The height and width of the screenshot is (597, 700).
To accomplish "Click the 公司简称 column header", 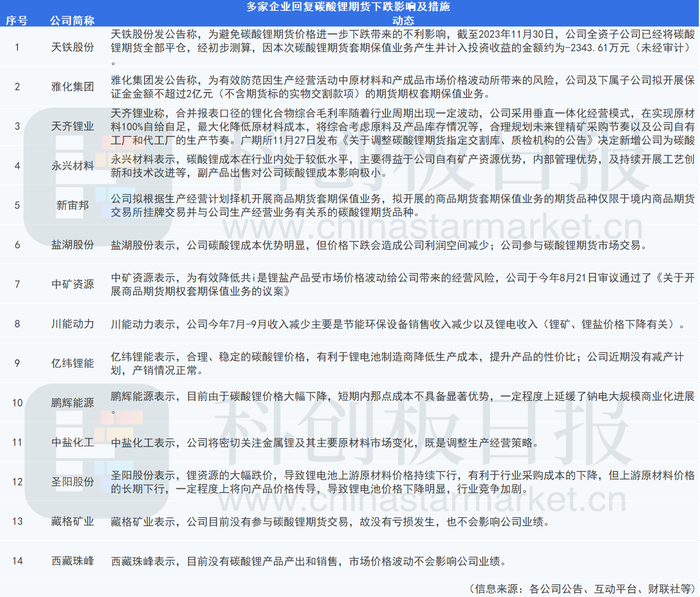I will (72, 21).
